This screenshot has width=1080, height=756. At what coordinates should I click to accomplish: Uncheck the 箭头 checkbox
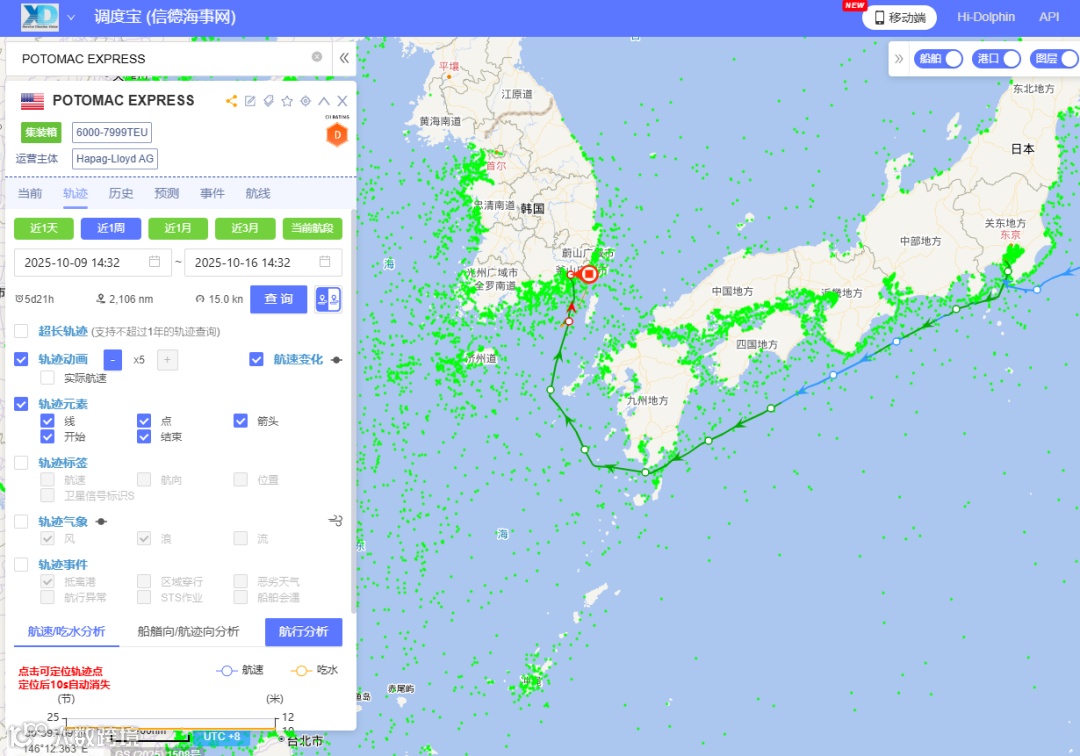tap(240, 421)
